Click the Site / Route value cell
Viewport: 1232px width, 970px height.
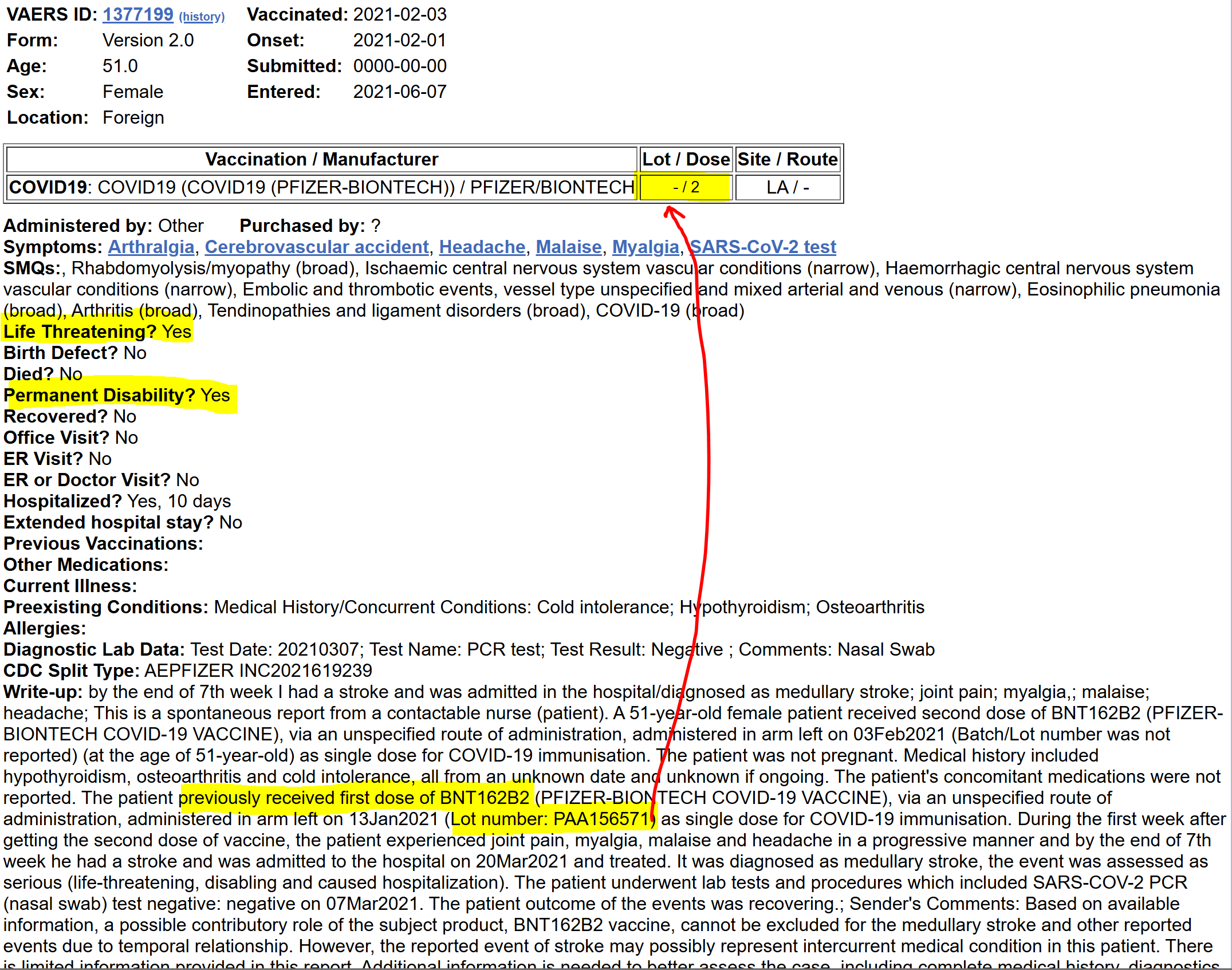tap(787, 187)
